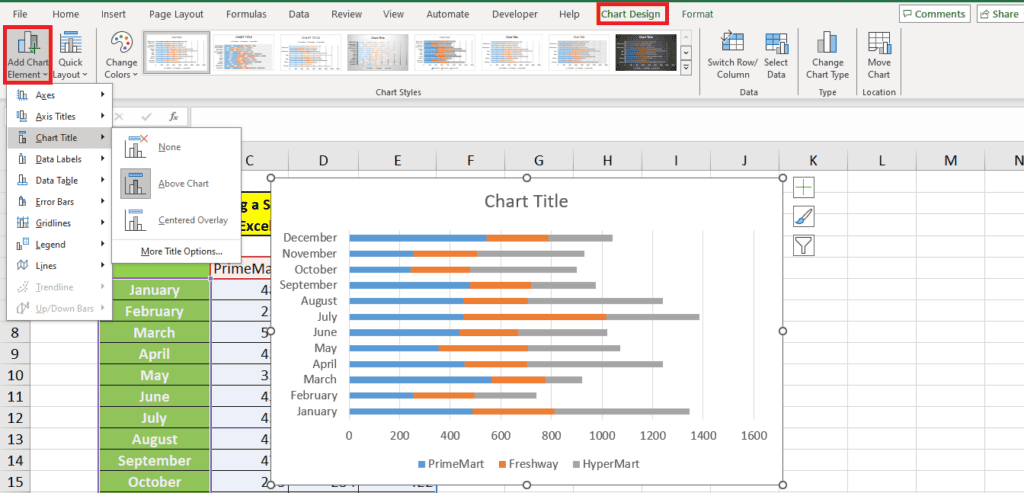
Task: Select column M header
Action: pos(950,160)
